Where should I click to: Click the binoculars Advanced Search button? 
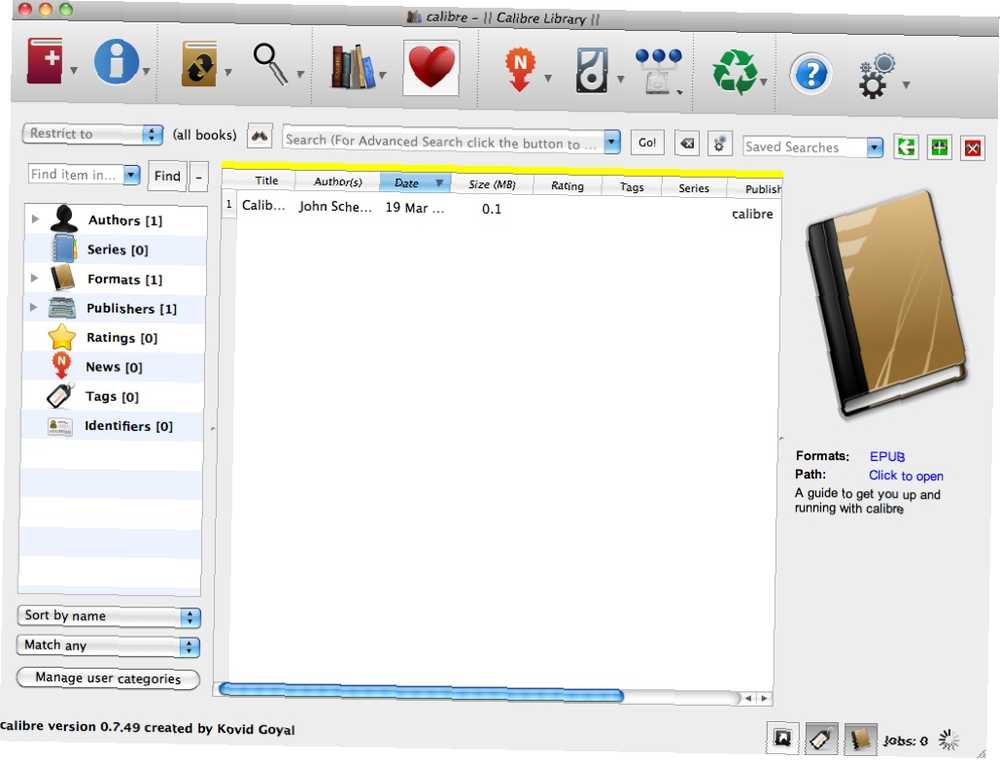(x=260, y=136)
